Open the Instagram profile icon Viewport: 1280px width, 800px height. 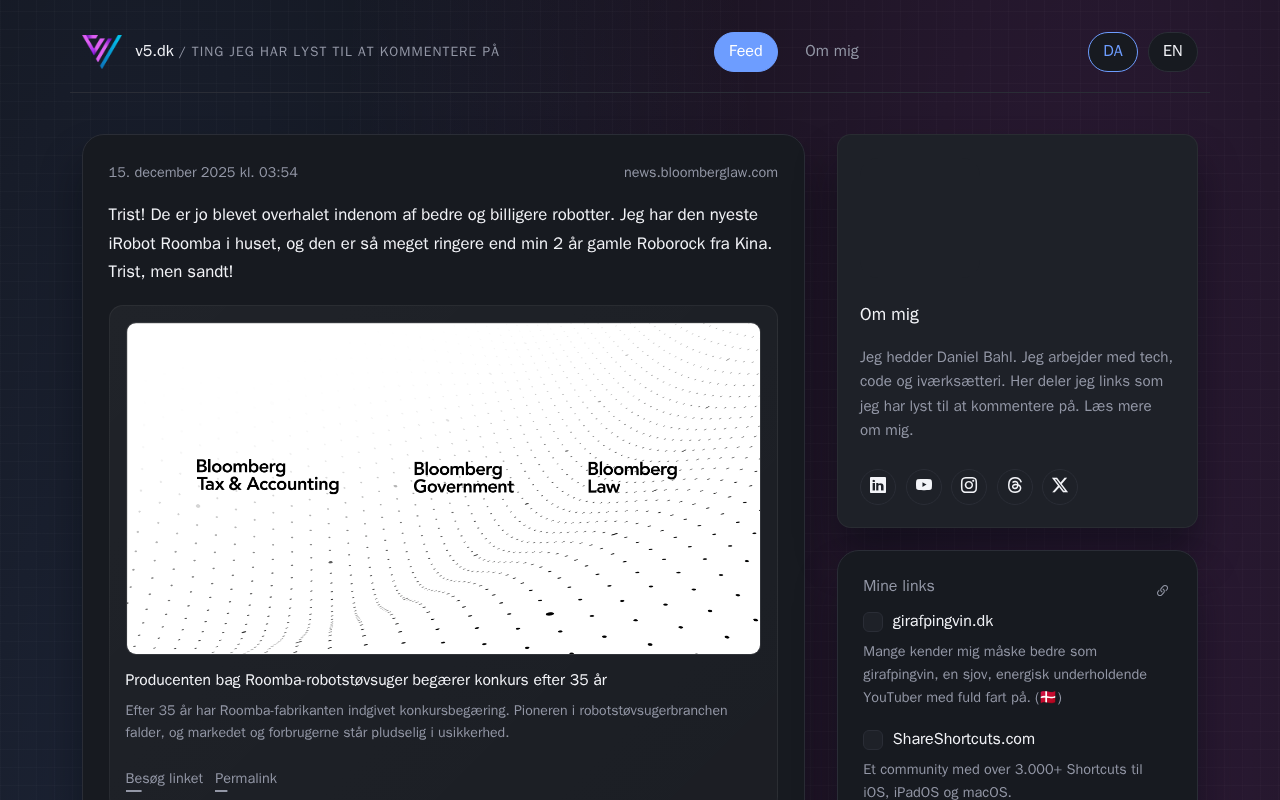969,486
